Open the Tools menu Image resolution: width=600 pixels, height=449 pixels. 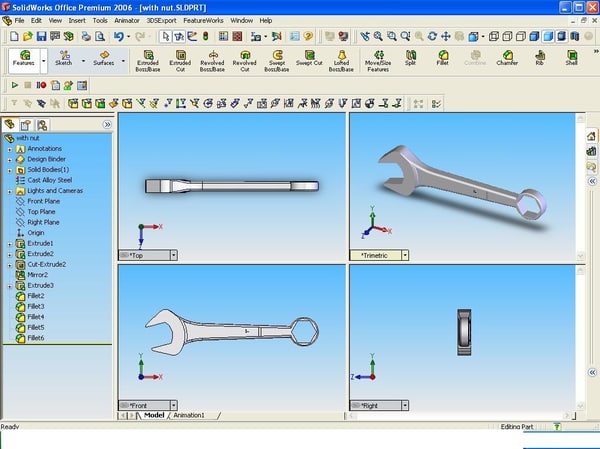(x=100, y=21)
